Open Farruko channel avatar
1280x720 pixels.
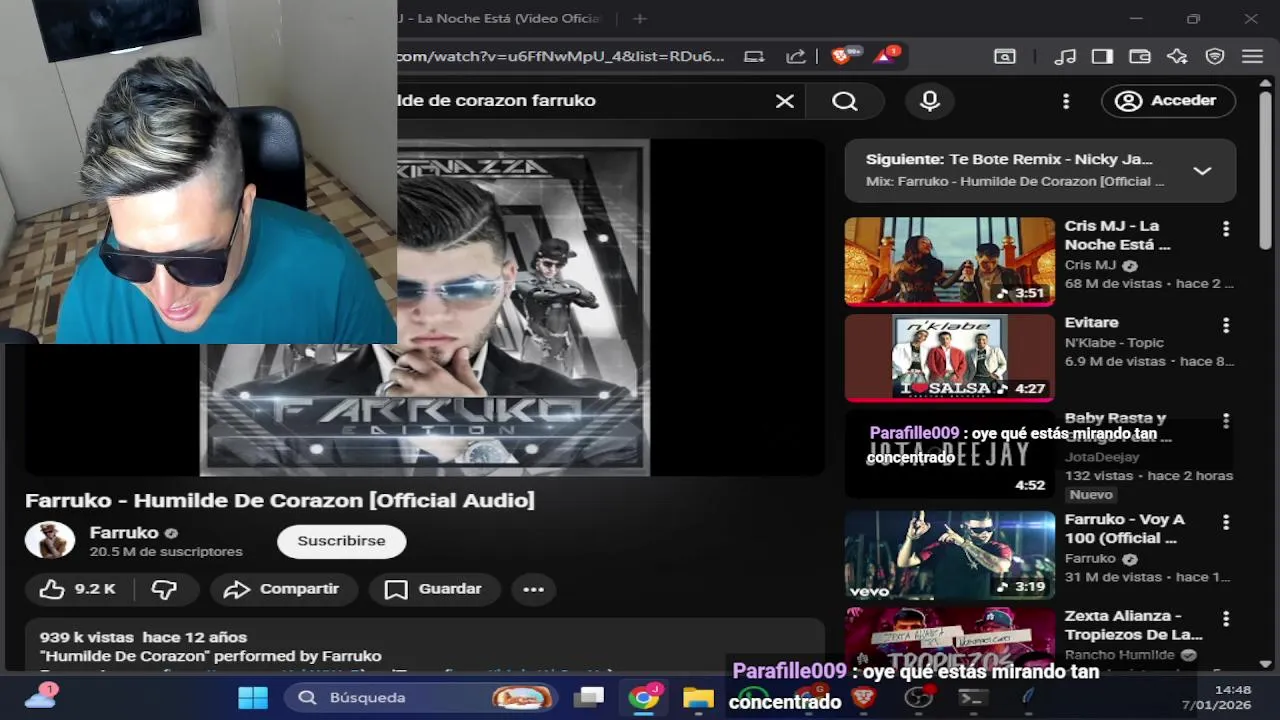click(x=50, y=540)
